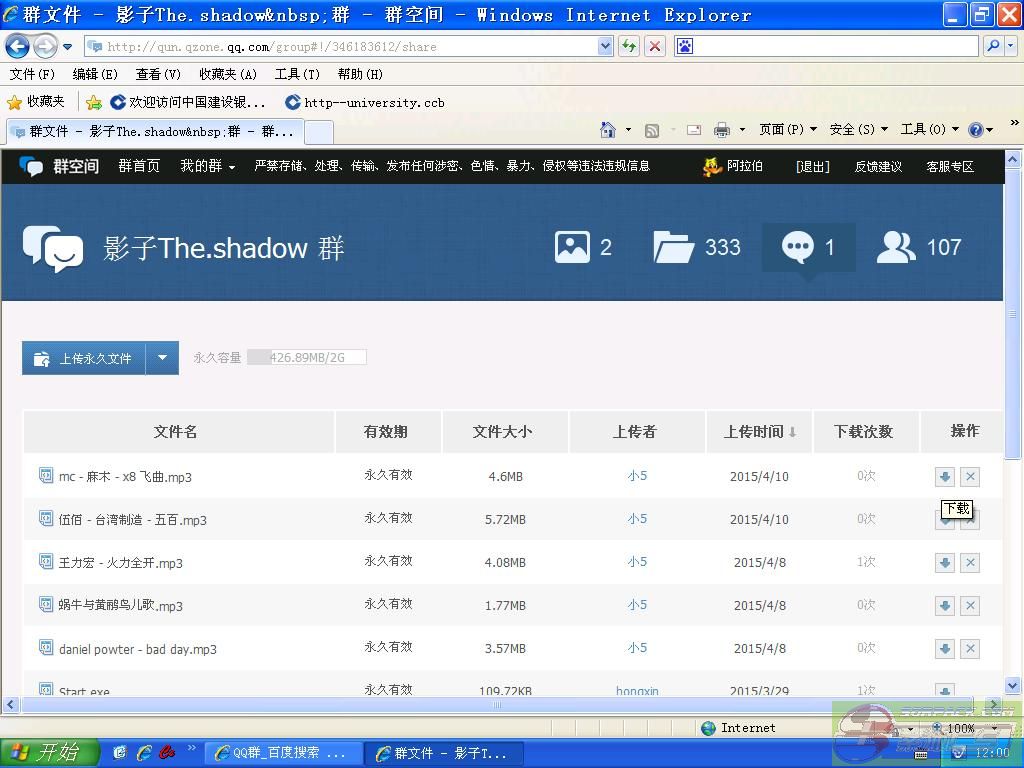Download daniel powter - bad day.mp3
Image resolution: width=1024 pixels, height=768 pixels.
[945, 649]
